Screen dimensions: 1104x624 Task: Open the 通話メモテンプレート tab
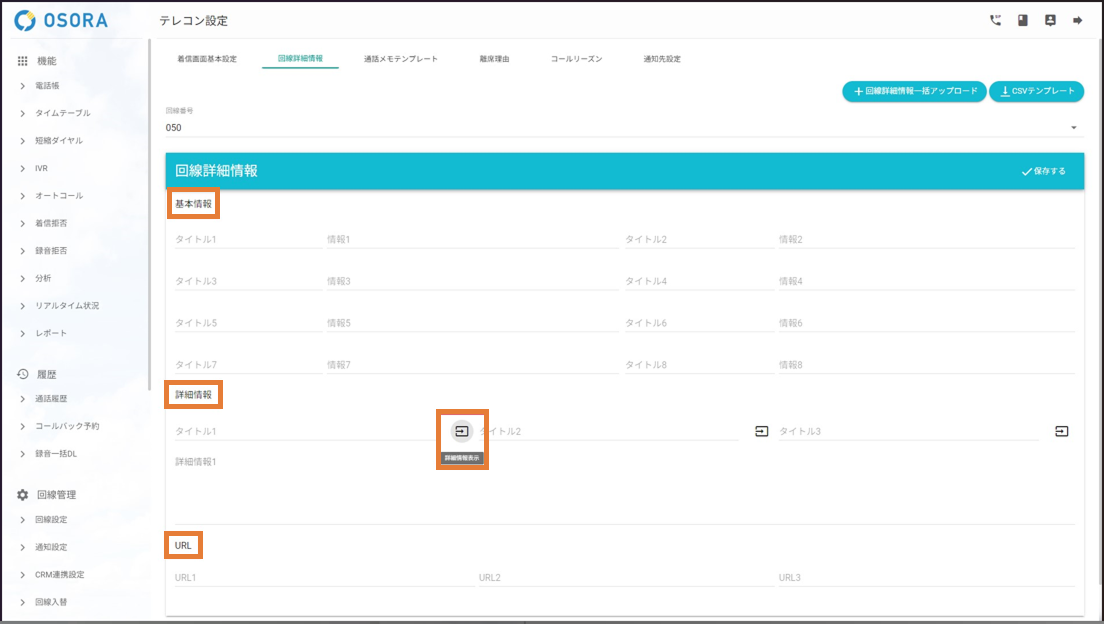point(400,59)
